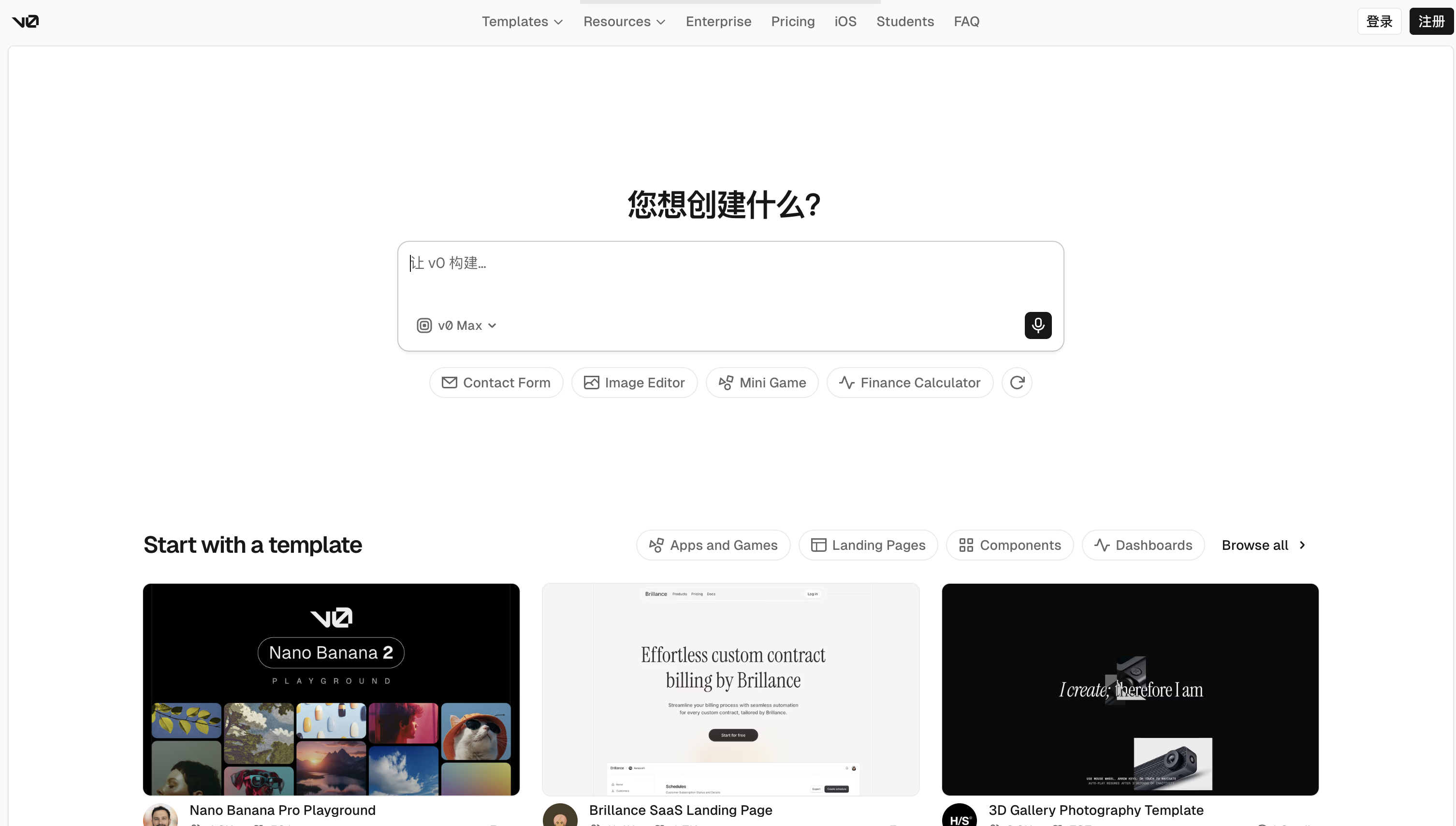Select the Mini Game suggestion chip
The height and width of the screenshot is (826, 1456).
click(761, 383)
